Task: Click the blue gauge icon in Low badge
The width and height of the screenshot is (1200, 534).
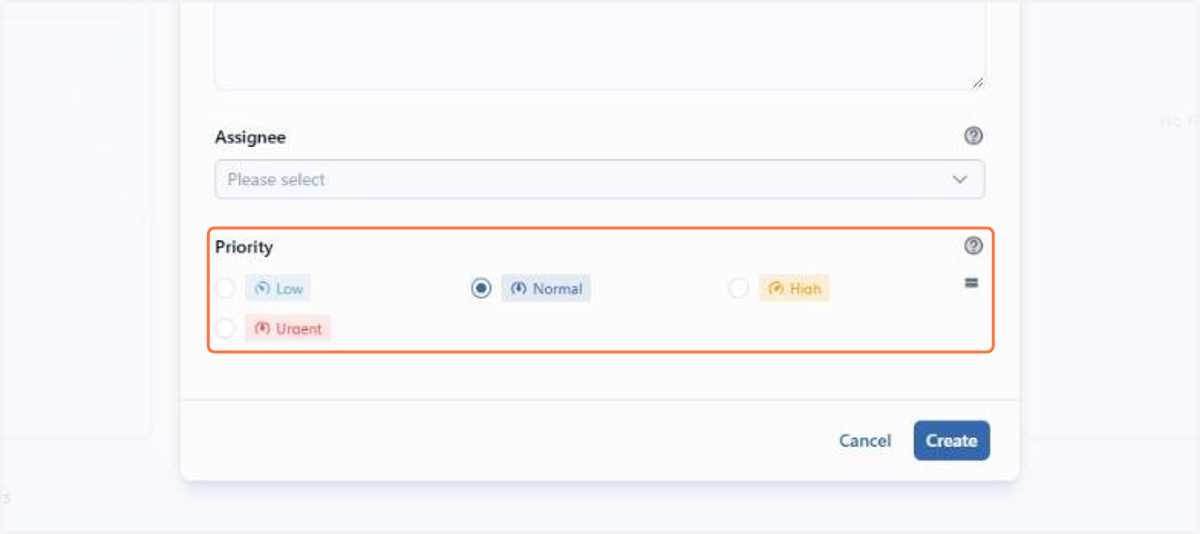Action: pyautogui.click(x=262, y=289)
